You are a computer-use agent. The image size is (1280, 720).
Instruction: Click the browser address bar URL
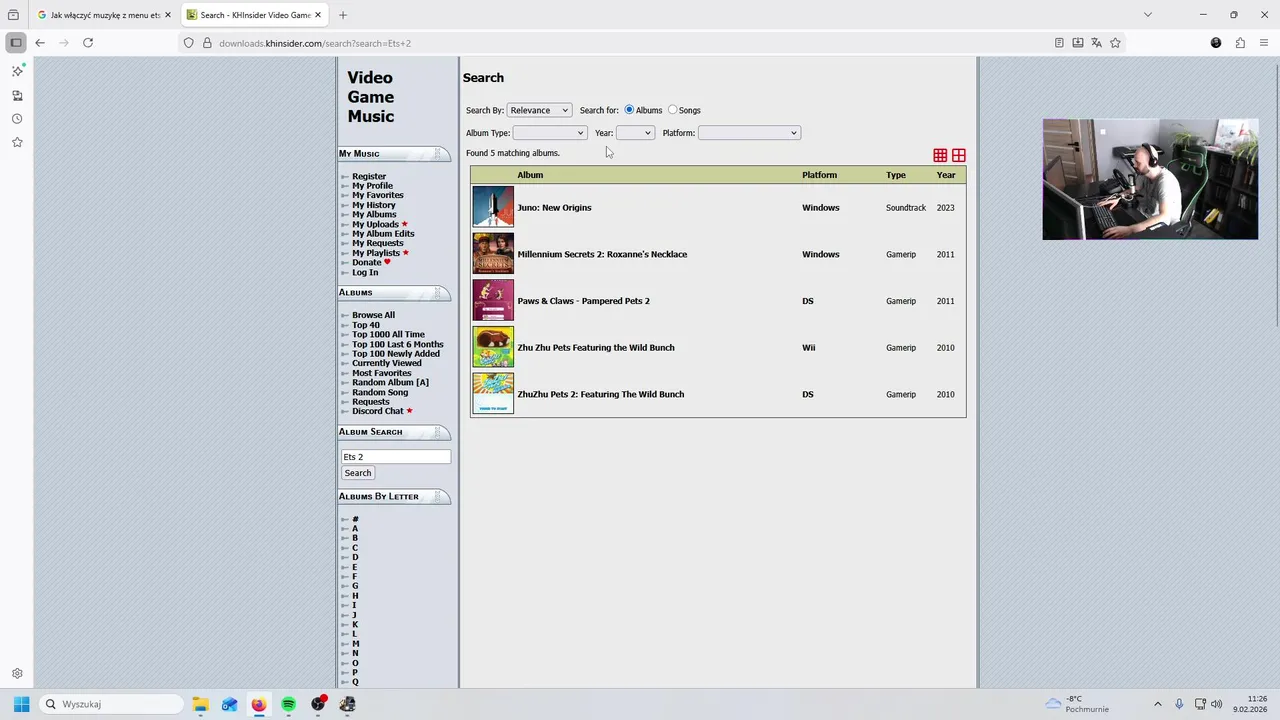click(x=315, y=43)
